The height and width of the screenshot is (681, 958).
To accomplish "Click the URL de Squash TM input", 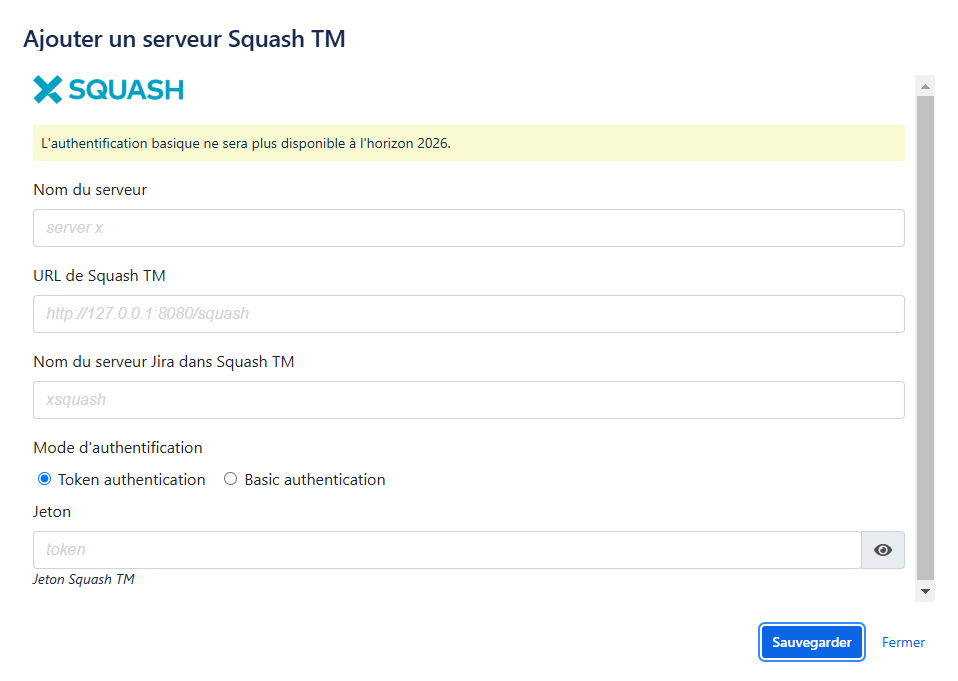I will (468, 314).
